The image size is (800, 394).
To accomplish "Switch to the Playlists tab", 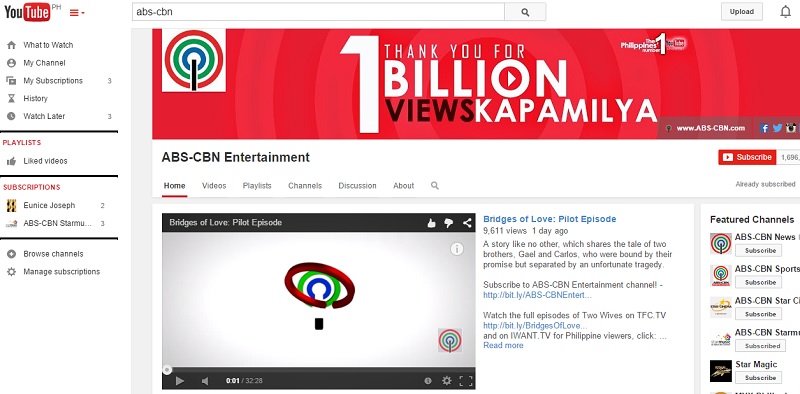I will [257, 186].
